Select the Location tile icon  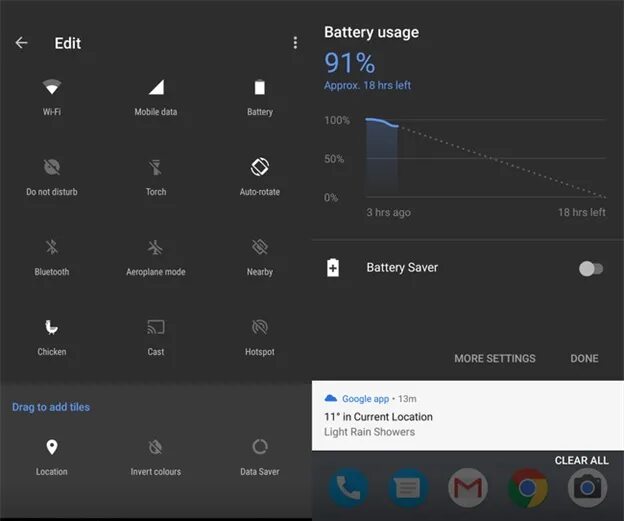coord(52,447)
